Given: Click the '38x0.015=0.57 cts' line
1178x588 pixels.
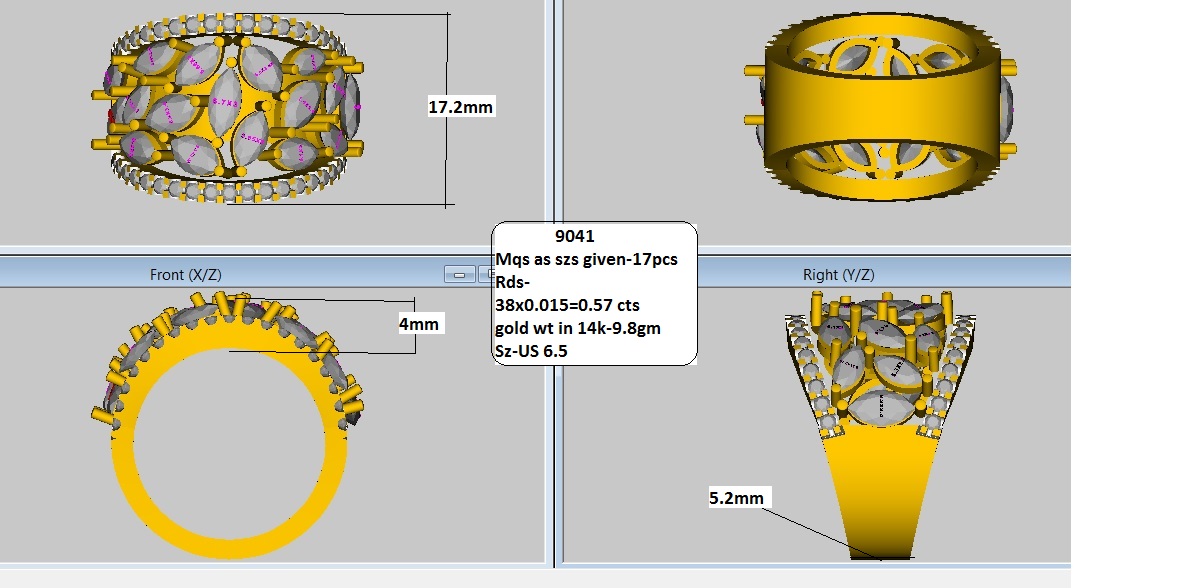Looking at the screenshot, I should pyautogui.click(x=568, y=306).
